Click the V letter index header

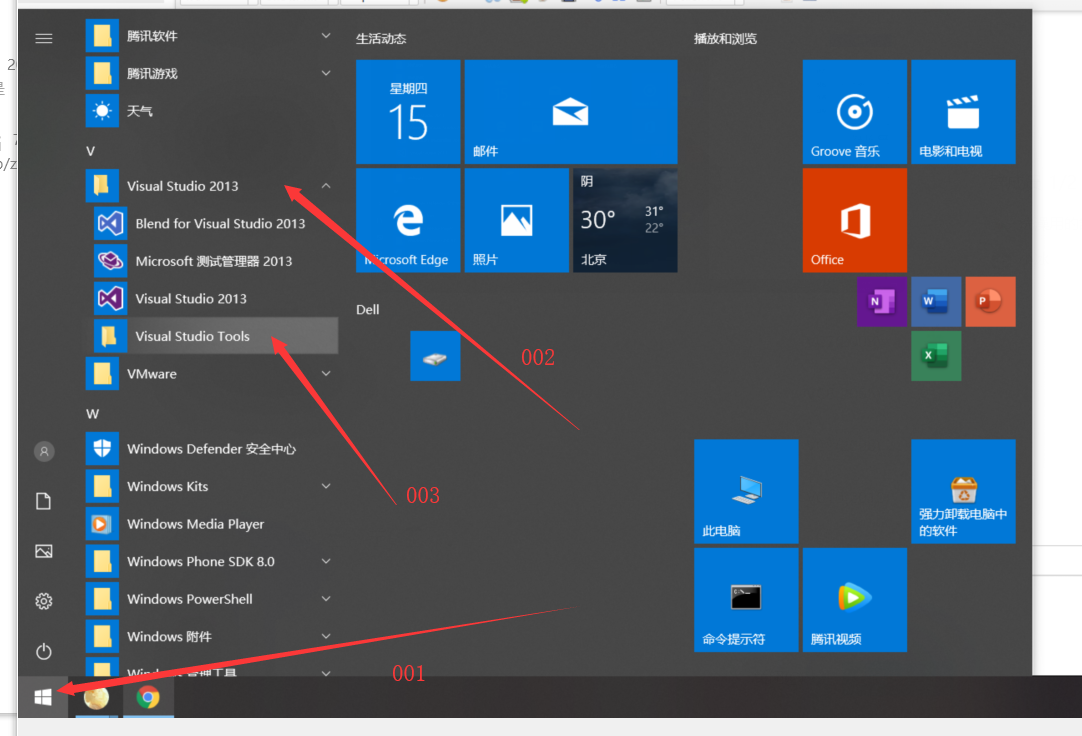(90, 151)
